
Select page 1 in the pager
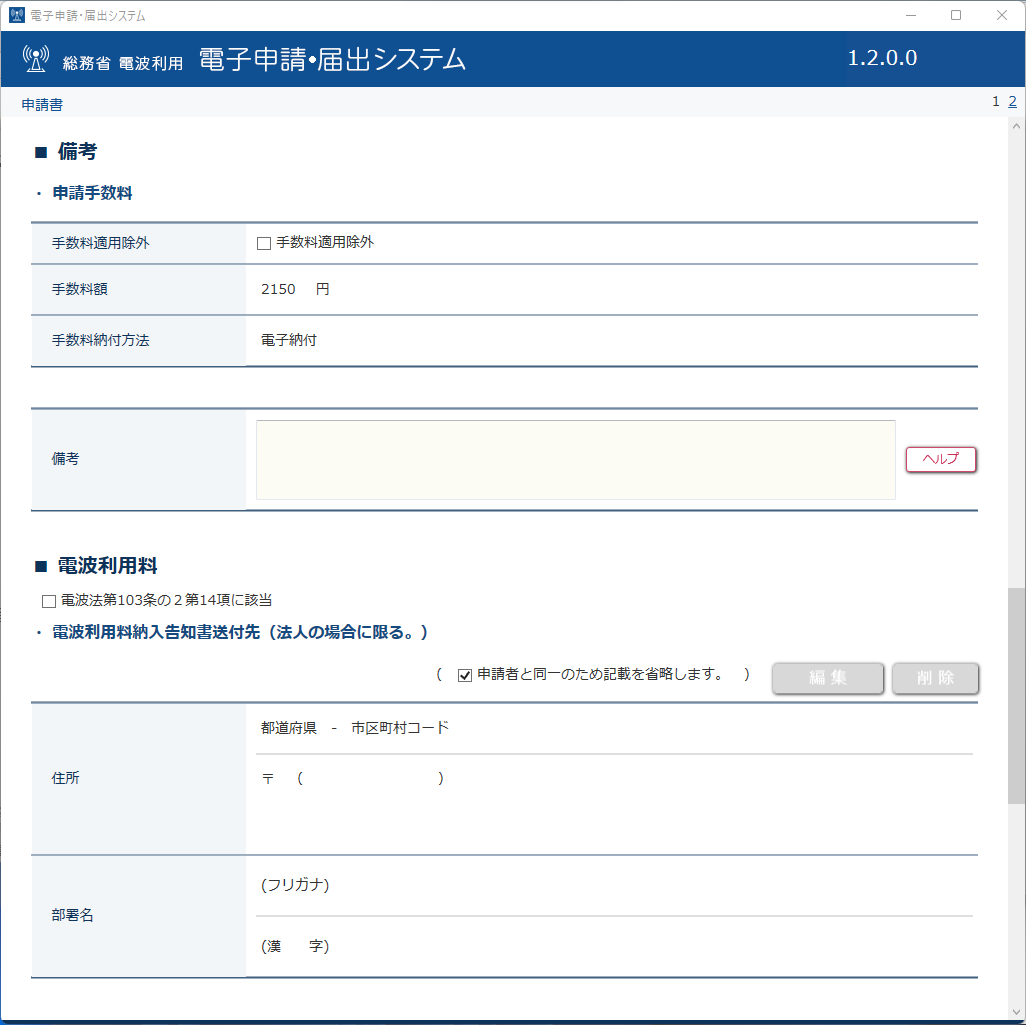[996, 101]
